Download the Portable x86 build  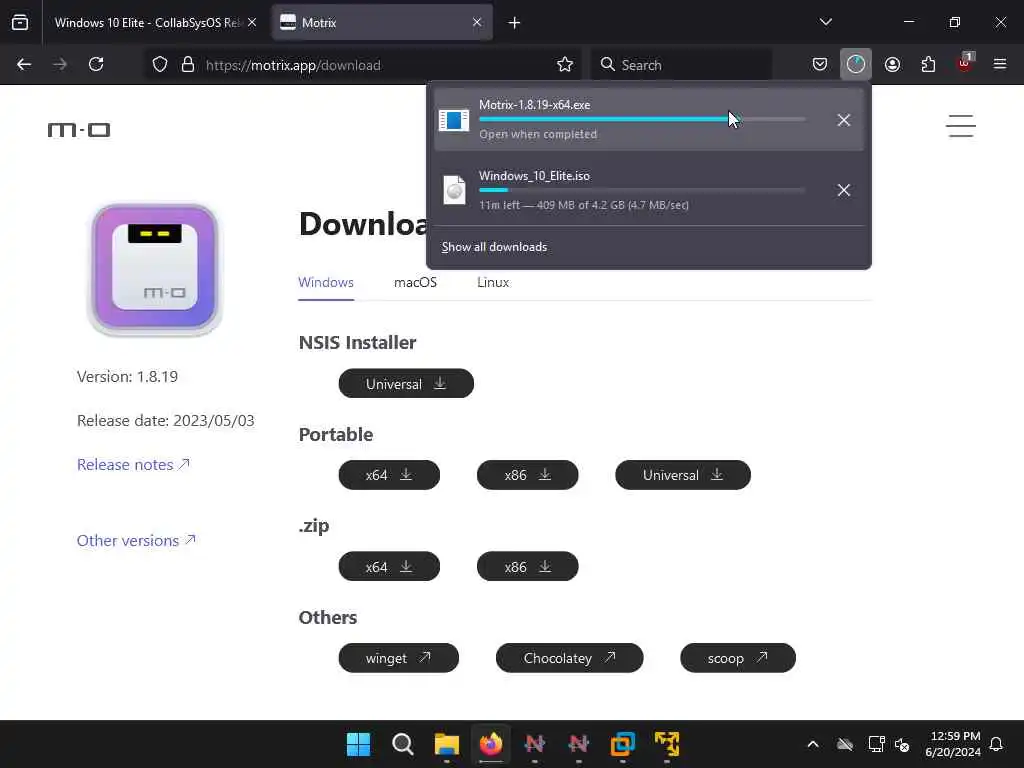(528, 475)
